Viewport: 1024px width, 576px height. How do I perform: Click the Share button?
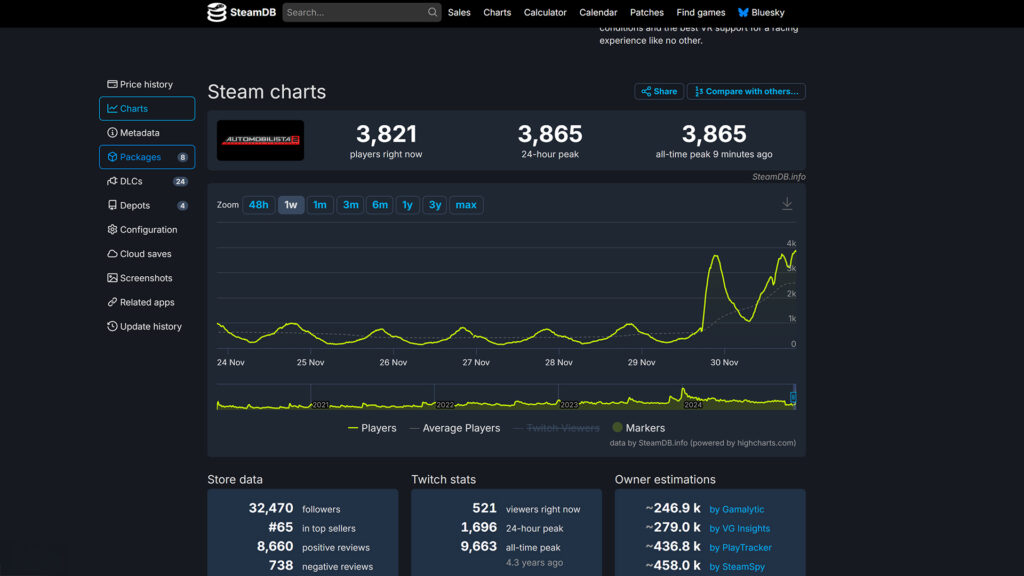point(659,92)
